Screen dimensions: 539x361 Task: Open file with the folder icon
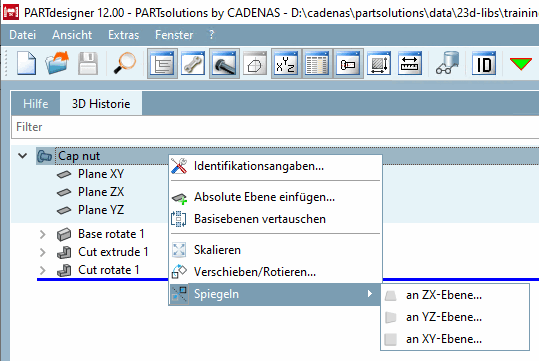[57, 63]
